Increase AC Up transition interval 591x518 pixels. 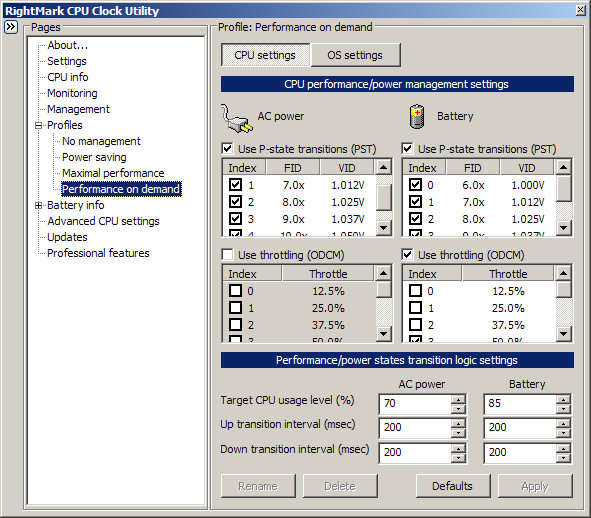[458, 424]
